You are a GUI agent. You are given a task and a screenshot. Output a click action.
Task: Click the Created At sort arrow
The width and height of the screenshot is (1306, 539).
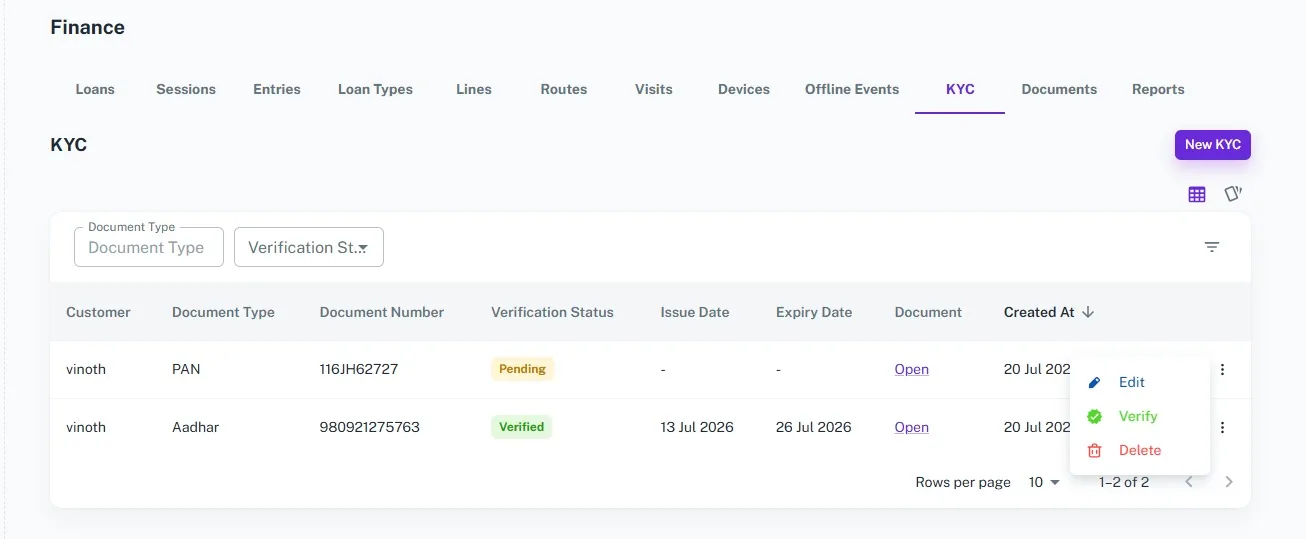[1088, 312]
